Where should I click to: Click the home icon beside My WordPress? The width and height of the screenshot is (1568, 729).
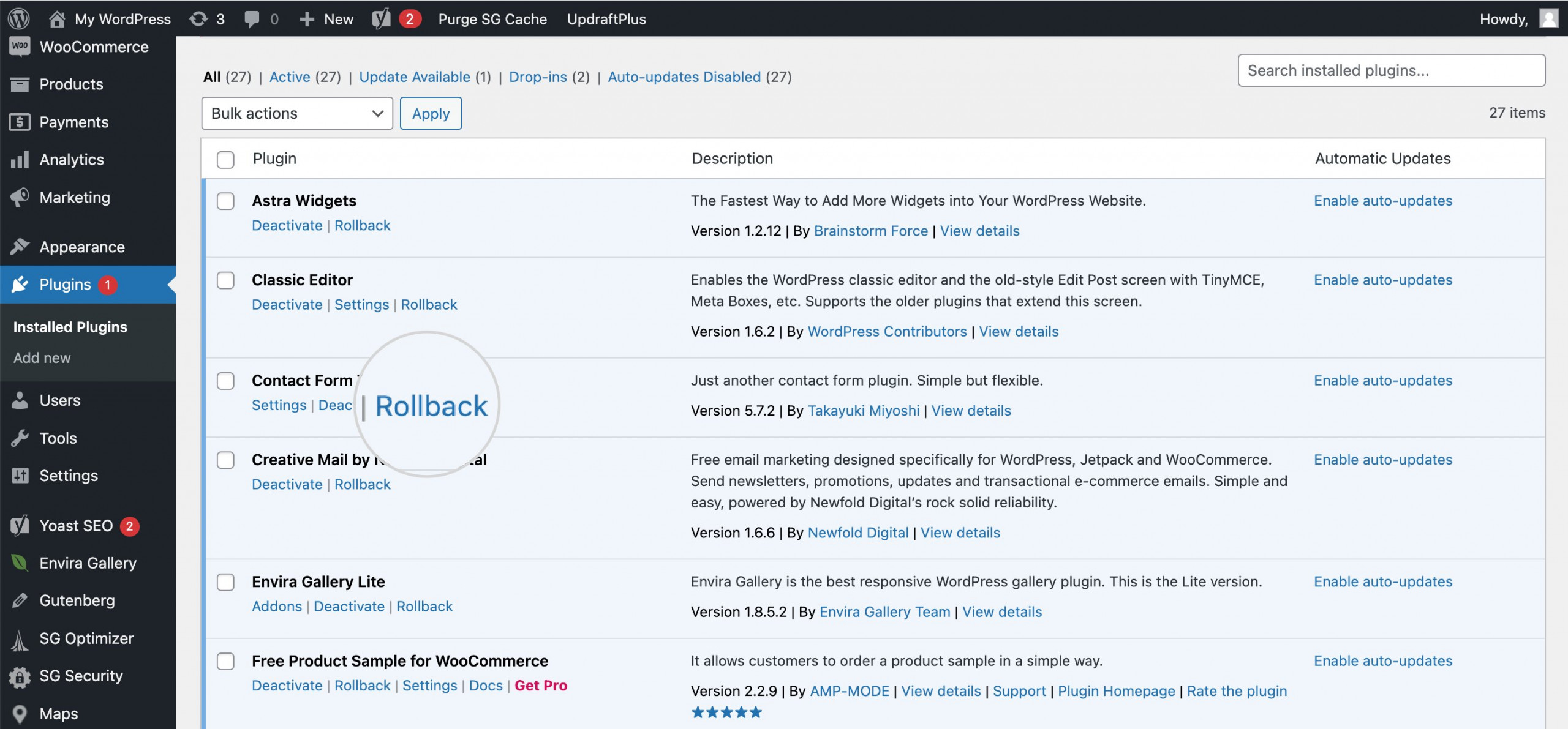[57, 19]
